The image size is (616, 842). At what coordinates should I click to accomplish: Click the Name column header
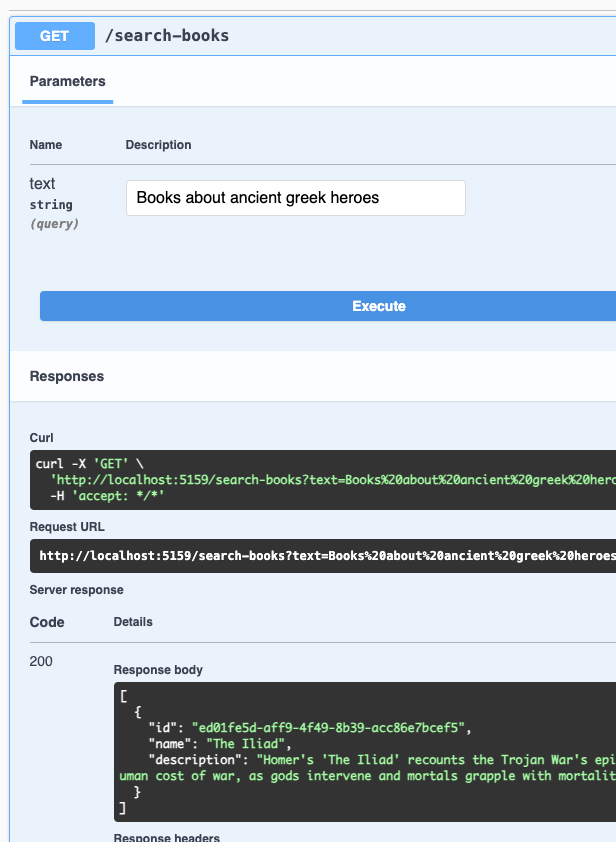(46, 145)
